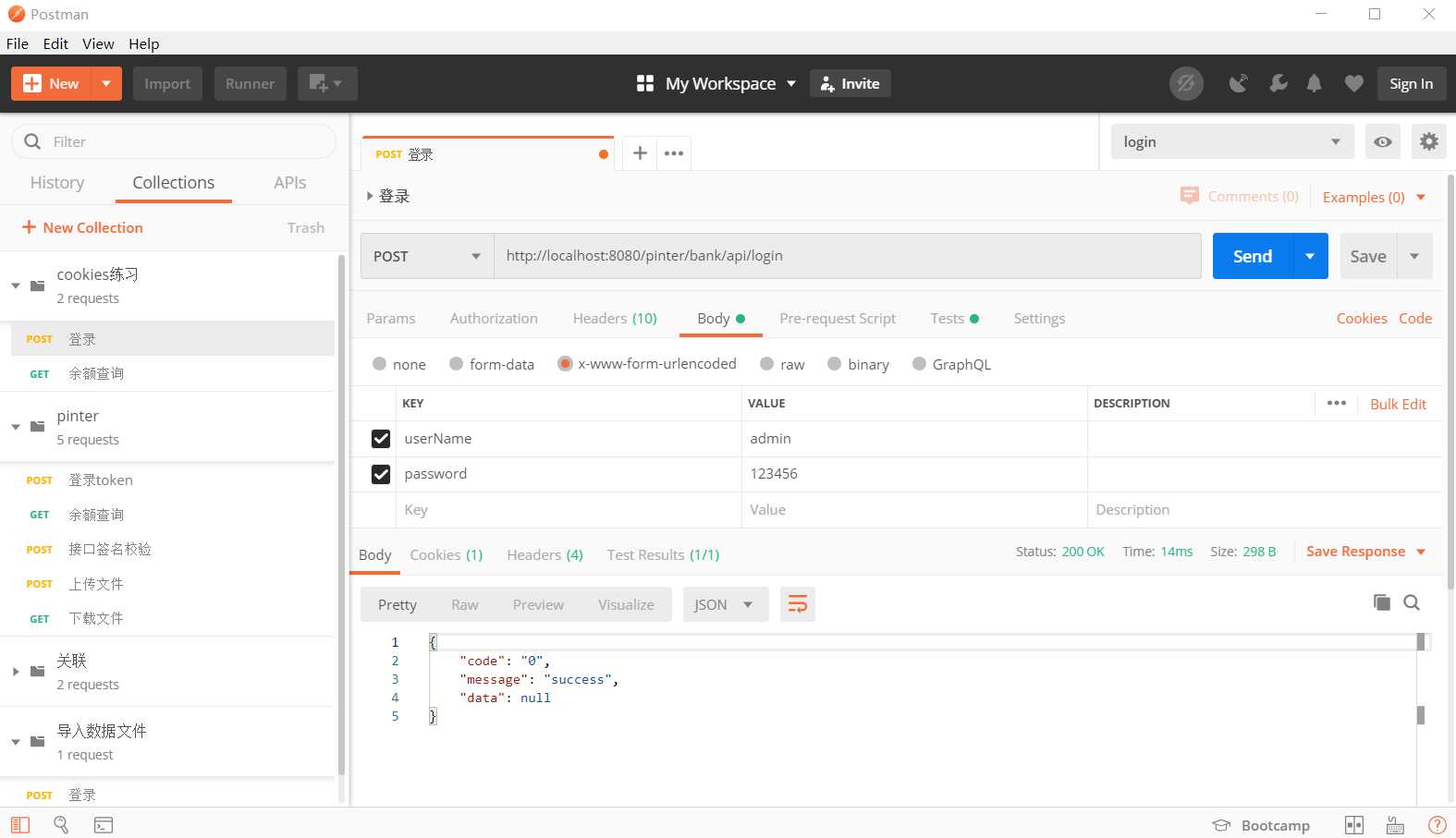Screen dimensions: 1456x838
Task: Click the sidebar Filter search field
Action: tap(174, 141)
